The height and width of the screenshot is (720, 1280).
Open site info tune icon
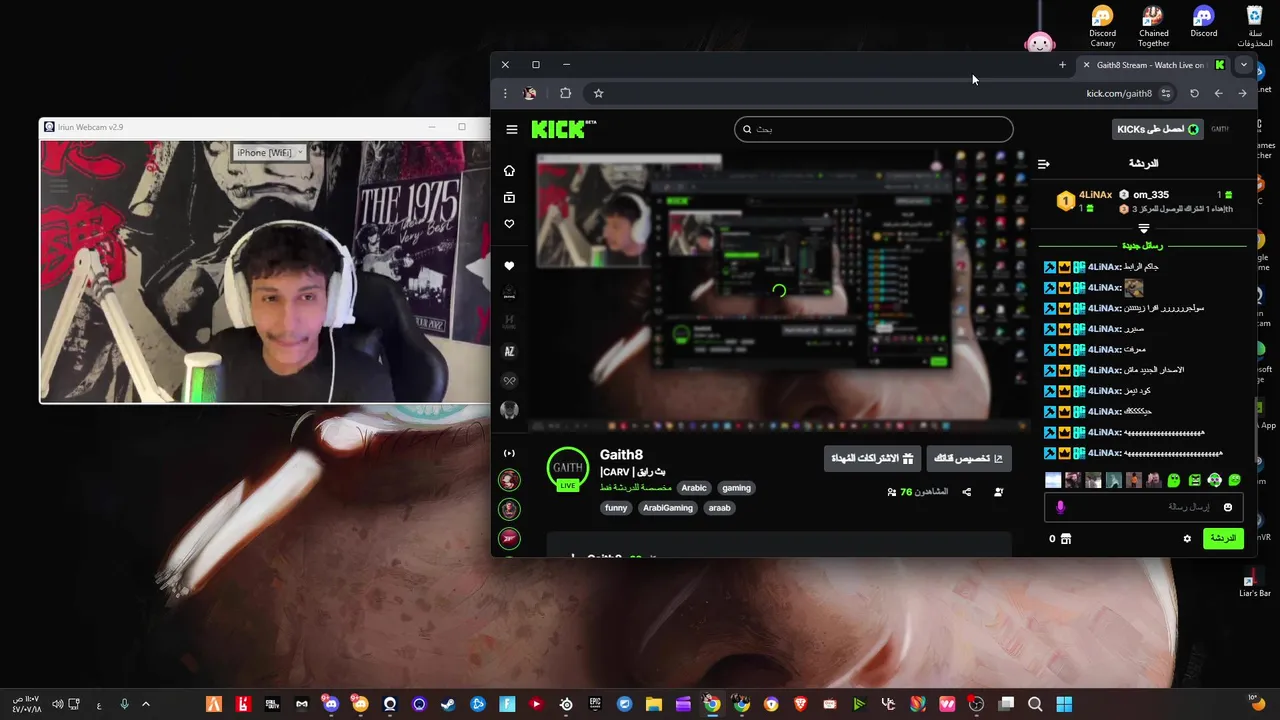(1165, 93)
